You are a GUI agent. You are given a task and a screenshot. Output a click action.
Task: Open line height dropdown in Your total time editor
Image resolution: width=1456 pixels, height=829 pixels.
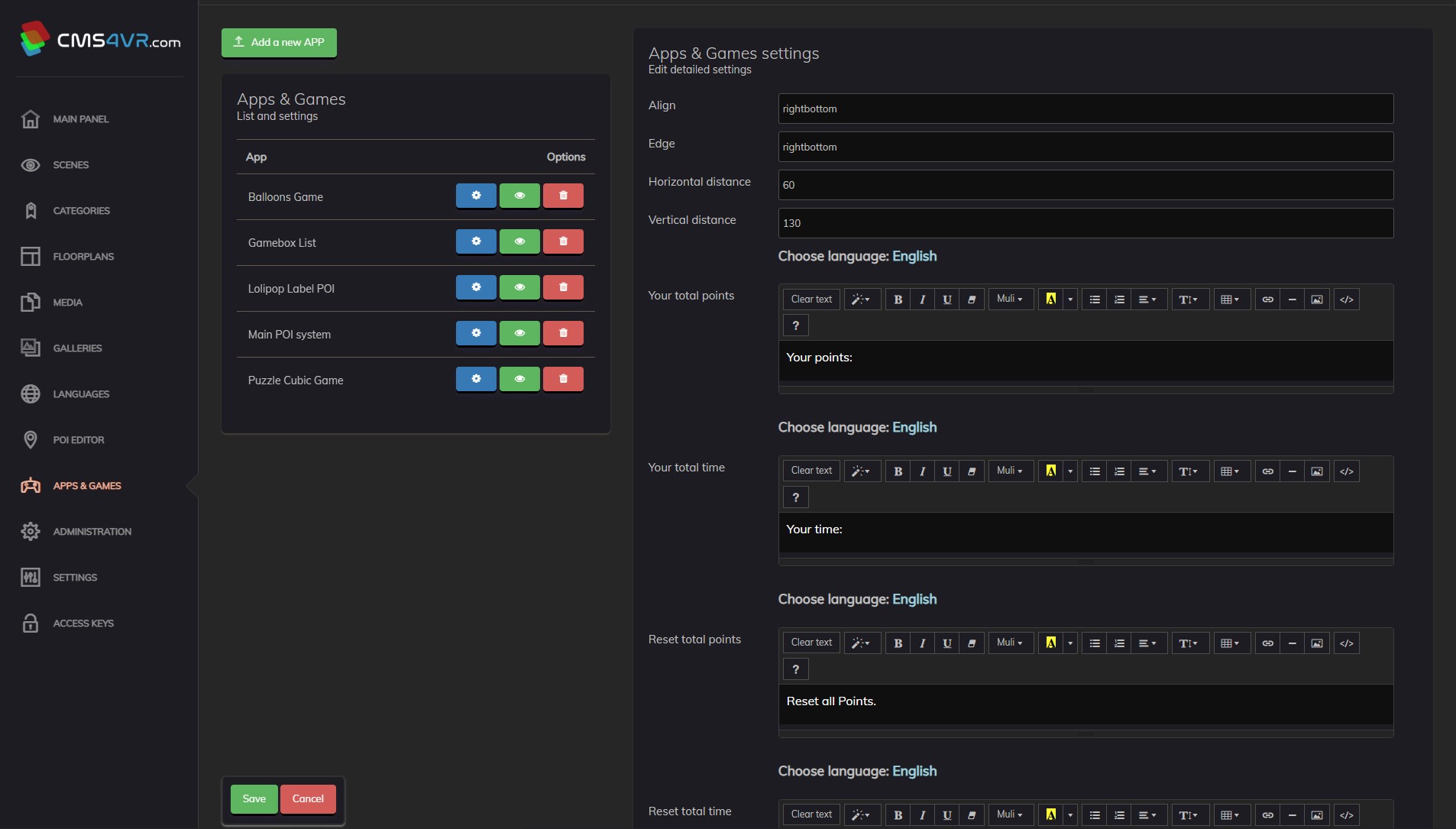1189,471
